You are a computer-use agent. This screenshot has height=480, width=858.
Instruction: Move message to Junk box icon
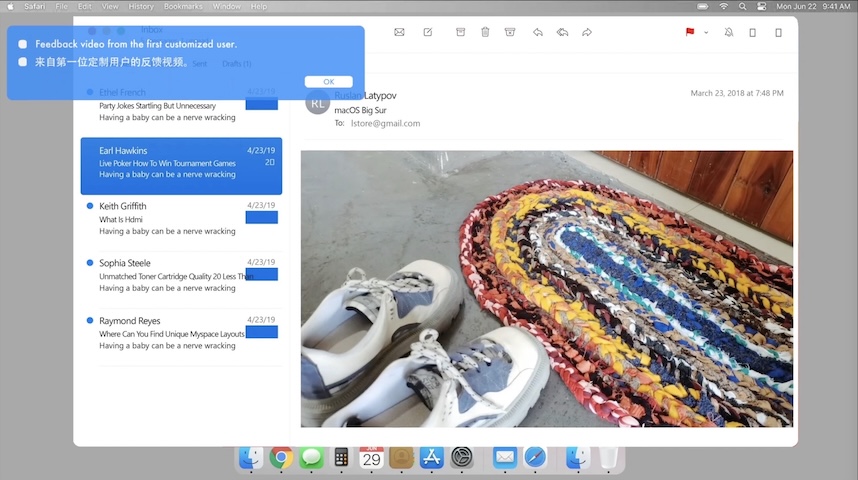click(510, 32)
